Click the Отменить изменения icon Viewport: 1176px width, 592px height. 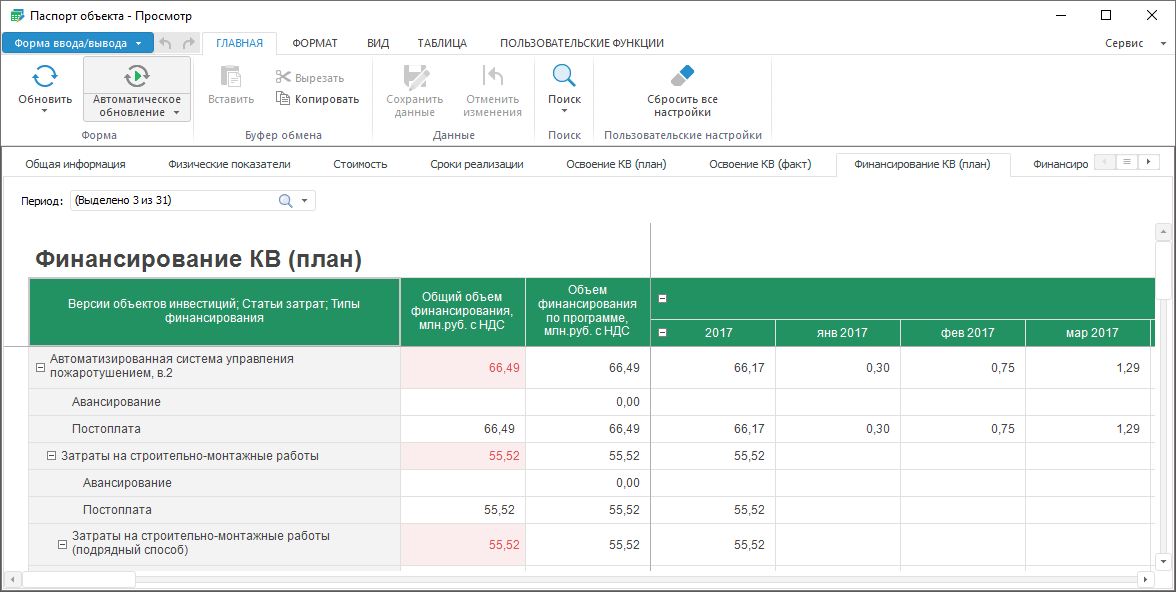(492, 76)
